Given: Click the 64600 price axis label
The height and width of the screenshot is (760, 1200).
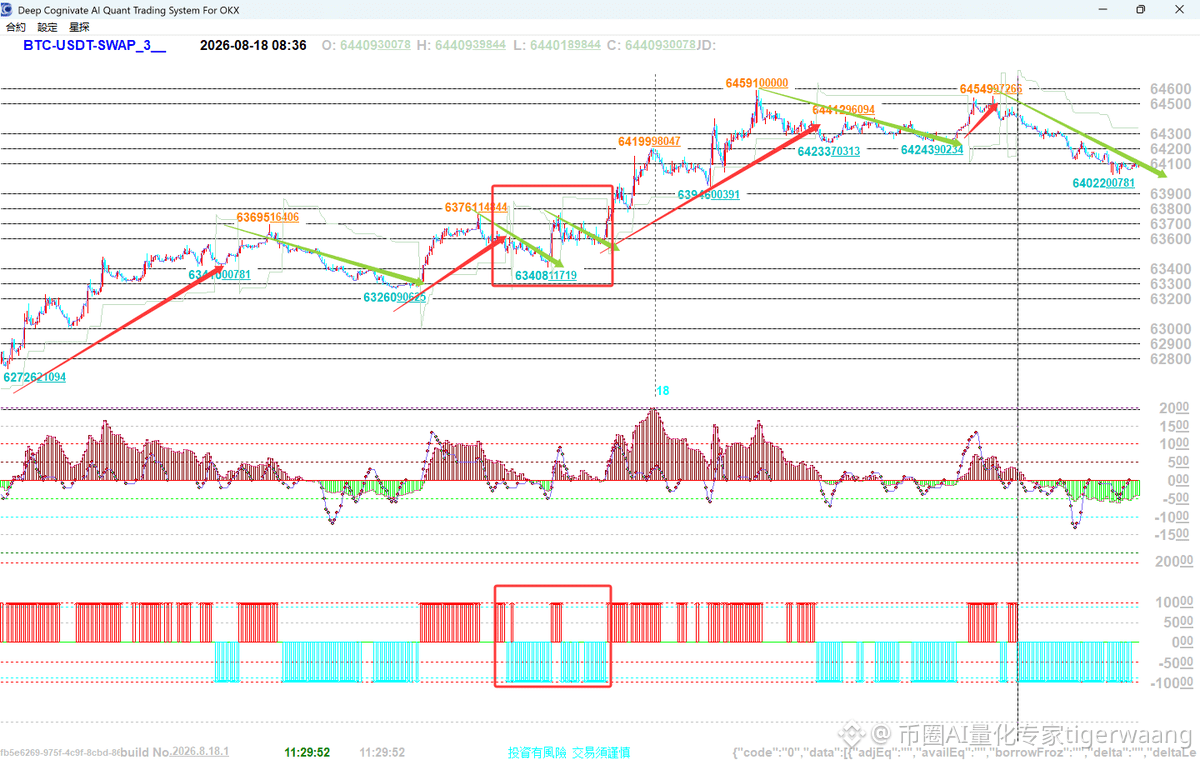Looking at the screenshot, I should (x=1169, y=90).
